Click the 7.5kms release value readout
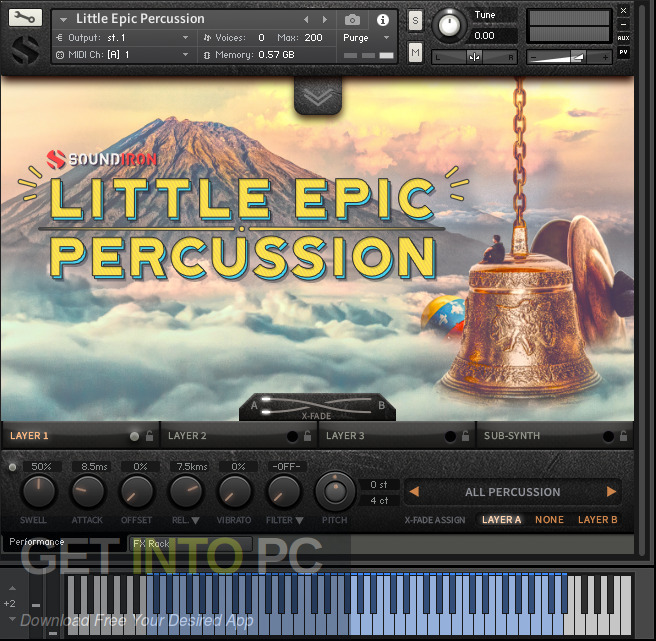This screenshot has width=656, height=641. (x=191, y=467)
